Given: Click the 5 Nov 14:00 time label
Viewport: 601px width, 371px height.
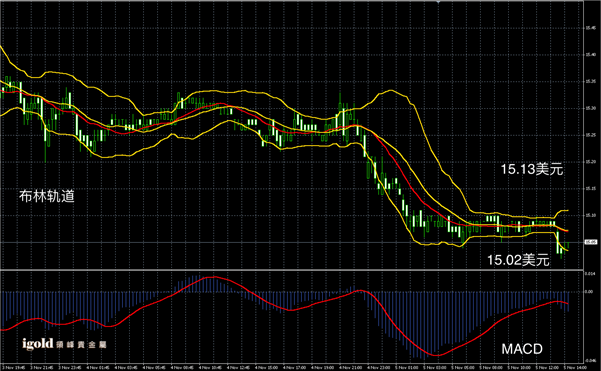Looking at the screenshot, I should point(575,368).
